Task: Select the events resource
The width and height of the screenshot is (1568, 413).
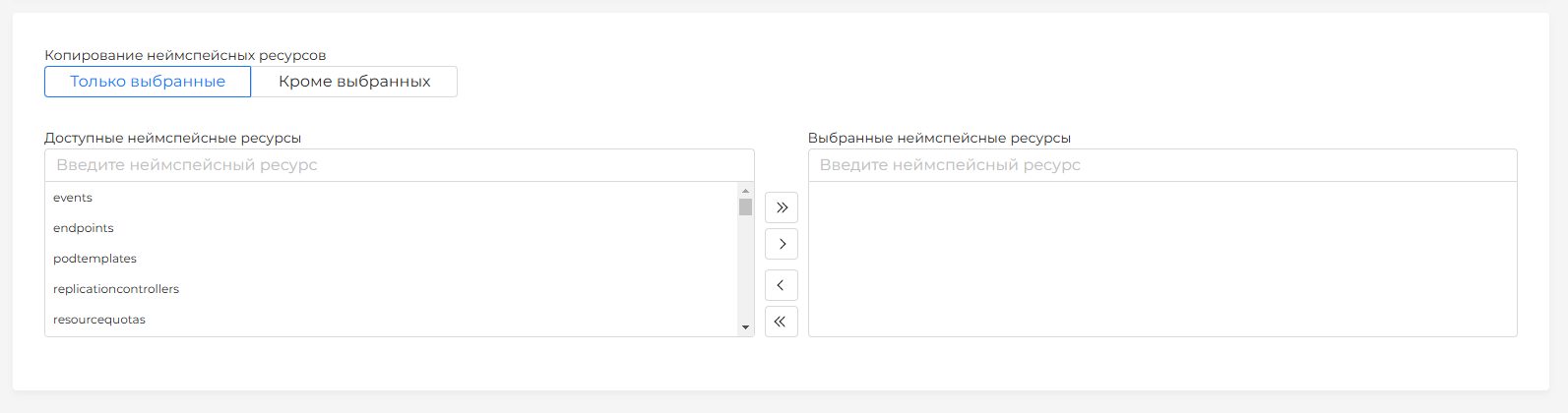Action: (x=73, y=198)
